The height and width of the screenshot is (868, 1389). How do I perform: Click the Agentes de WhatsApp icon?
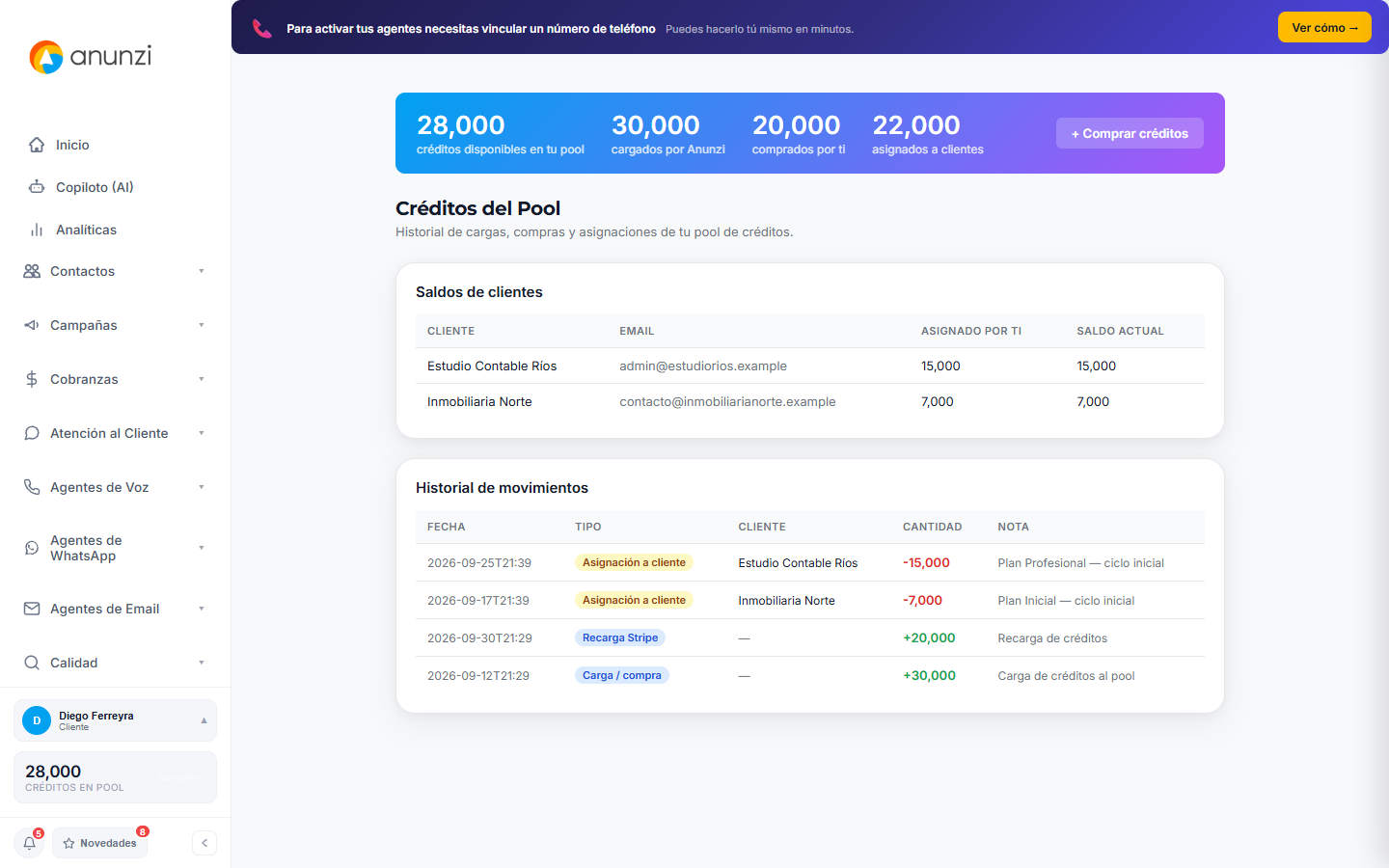point(32,548)
